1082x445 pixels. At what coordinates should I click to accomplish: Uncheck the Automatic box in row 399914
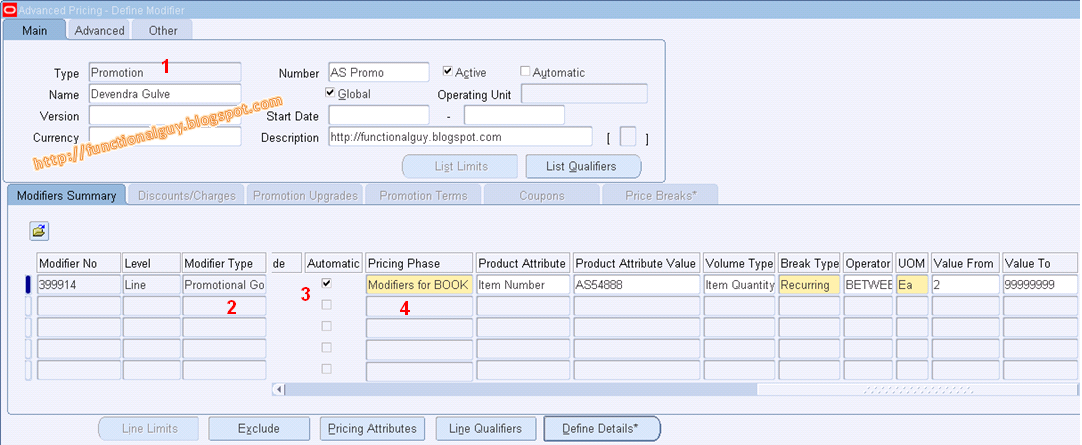pyautogui.click(x=327, y=284)
